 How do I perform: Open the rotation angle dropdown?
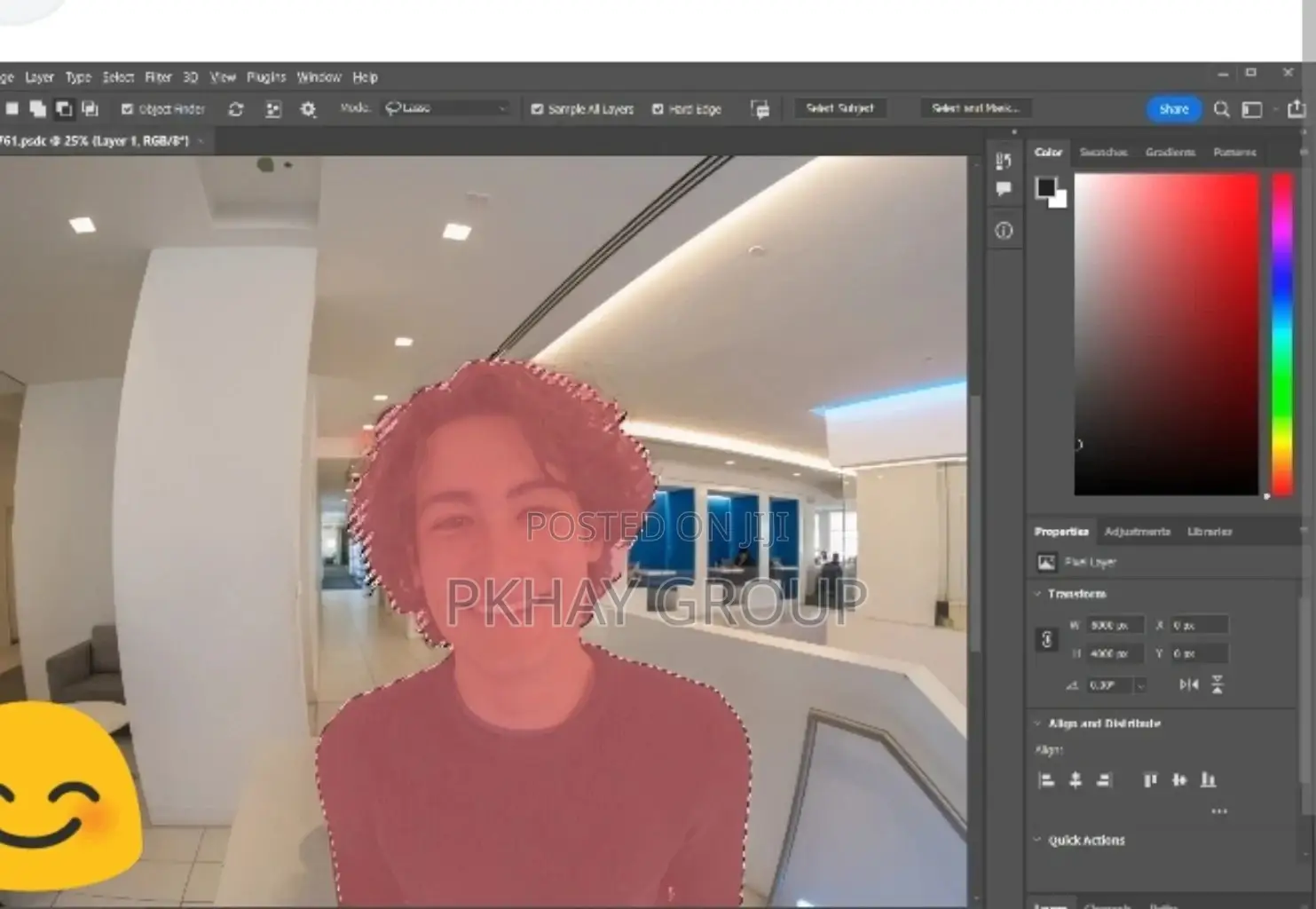[1140, 685]
